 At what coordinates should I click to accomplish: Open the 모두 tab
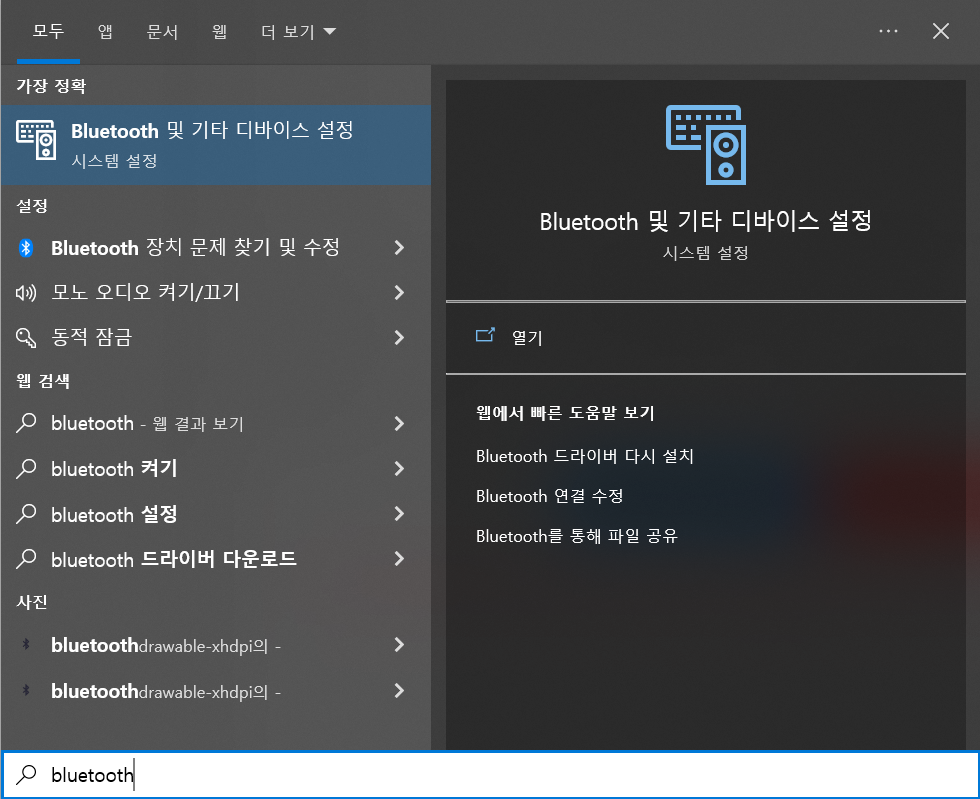coord(48,31)
